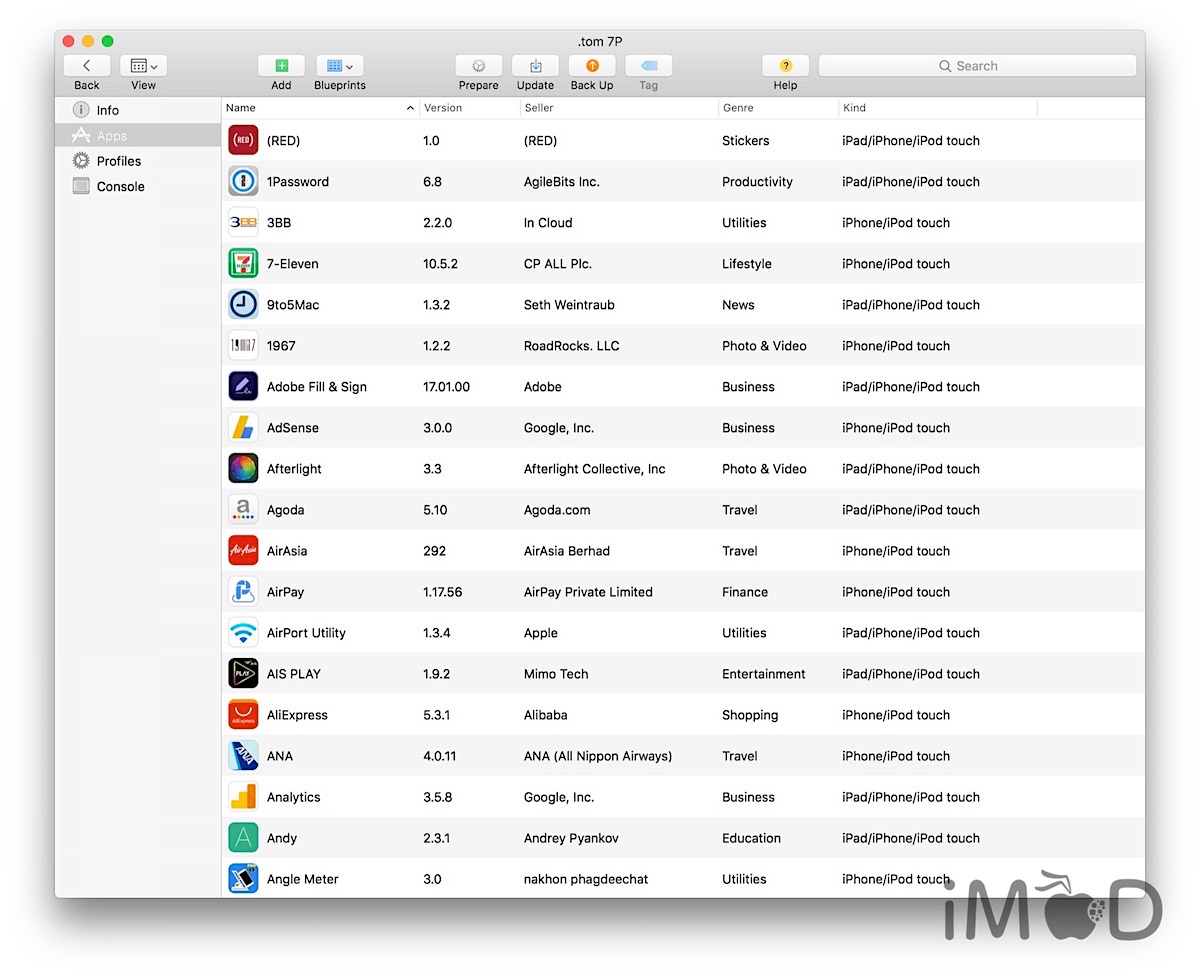Image resolution: width=1200 pixels, height=976 pixels.
Task: Click the Prepare gear icon
Action: [x=478, y=66]
